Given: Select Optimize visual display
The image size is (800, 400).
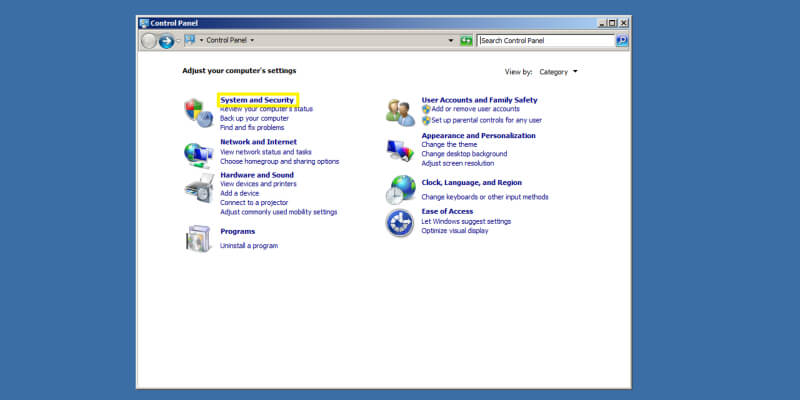Looking at the screenshot, I should pyautogui.click(x=455, y=231).
